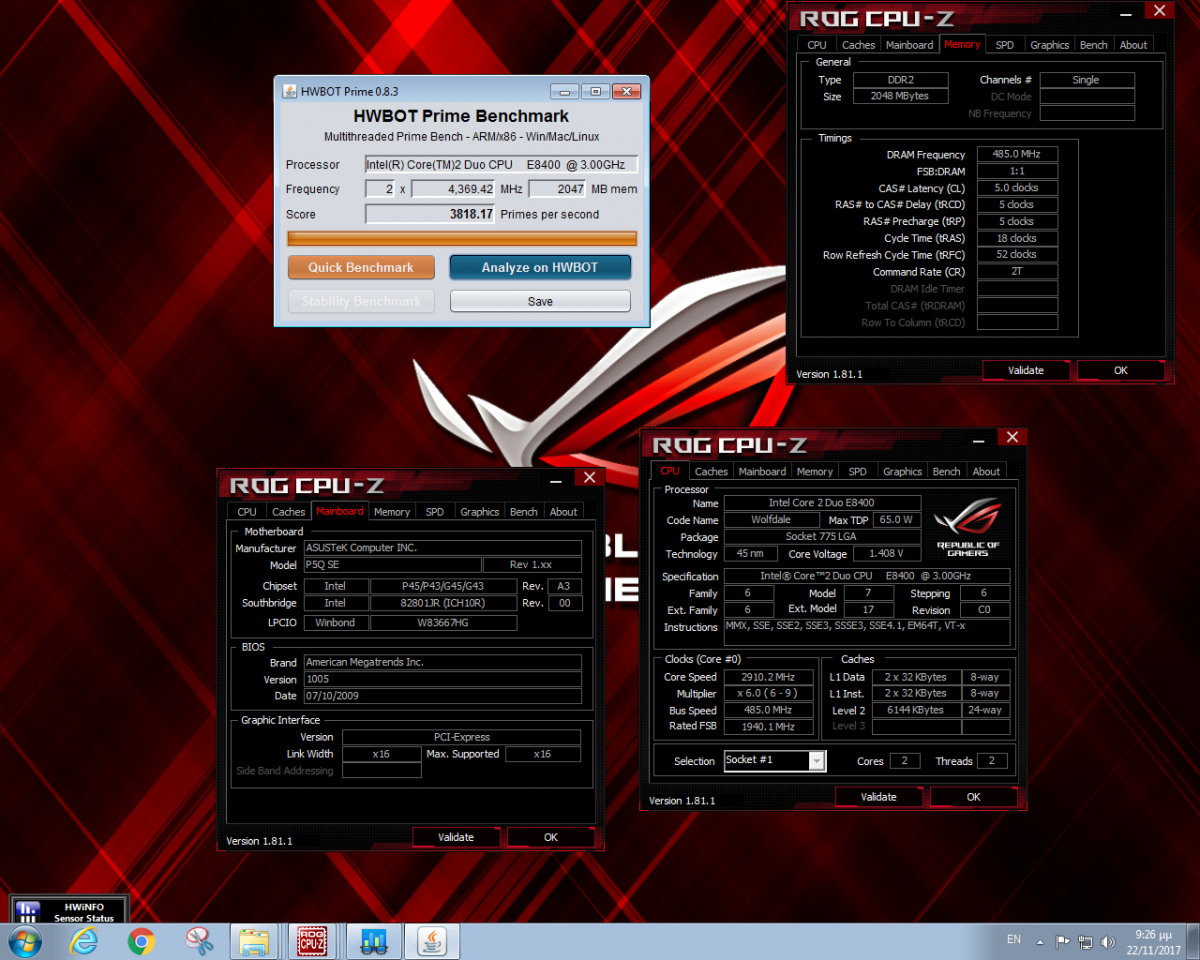The image size is (1200, 960).
Task: Open Graphics tab in bottom-right CPU window
Action: tap(903, 472)
